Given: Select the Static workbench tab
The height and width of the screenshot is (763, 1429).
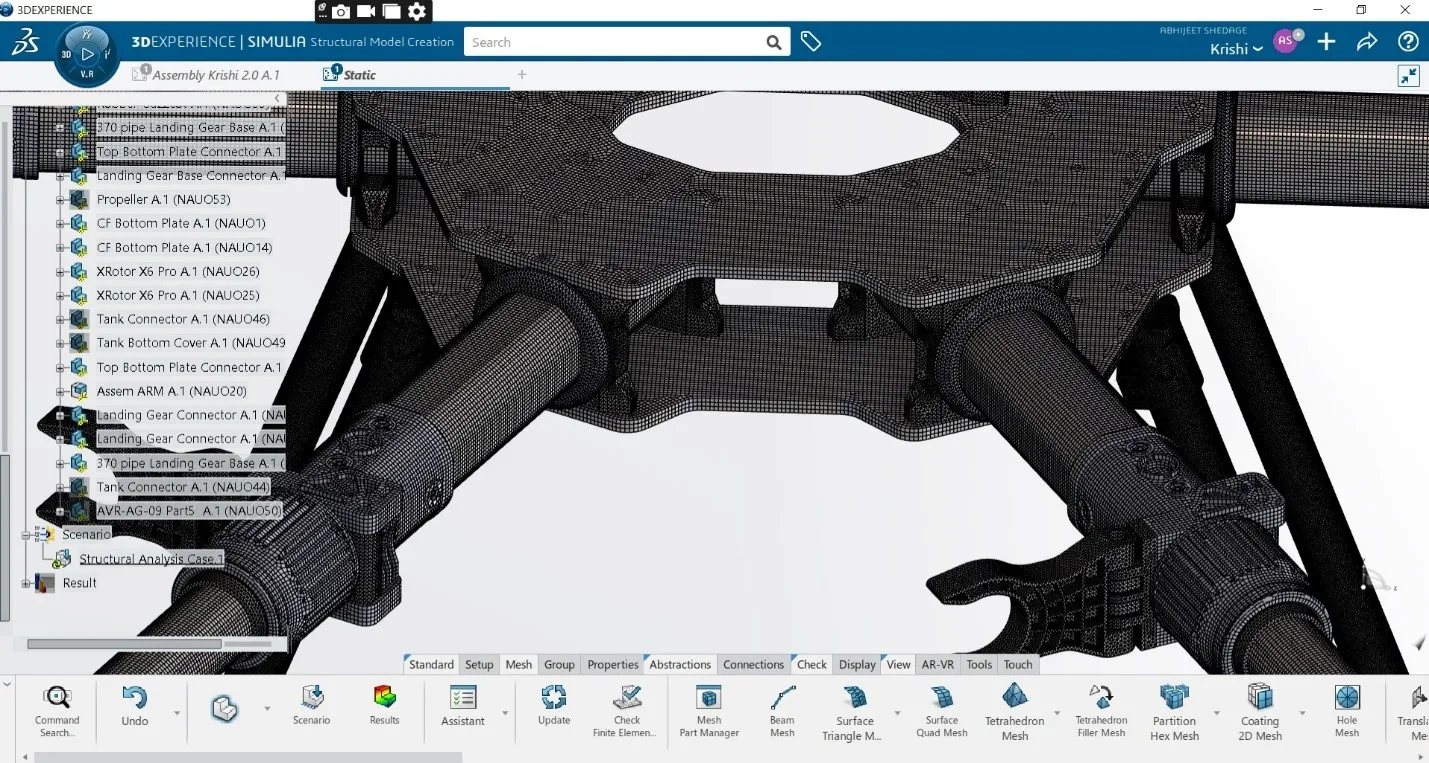Looking at the screenshot, I should click(x=362, y=74).
